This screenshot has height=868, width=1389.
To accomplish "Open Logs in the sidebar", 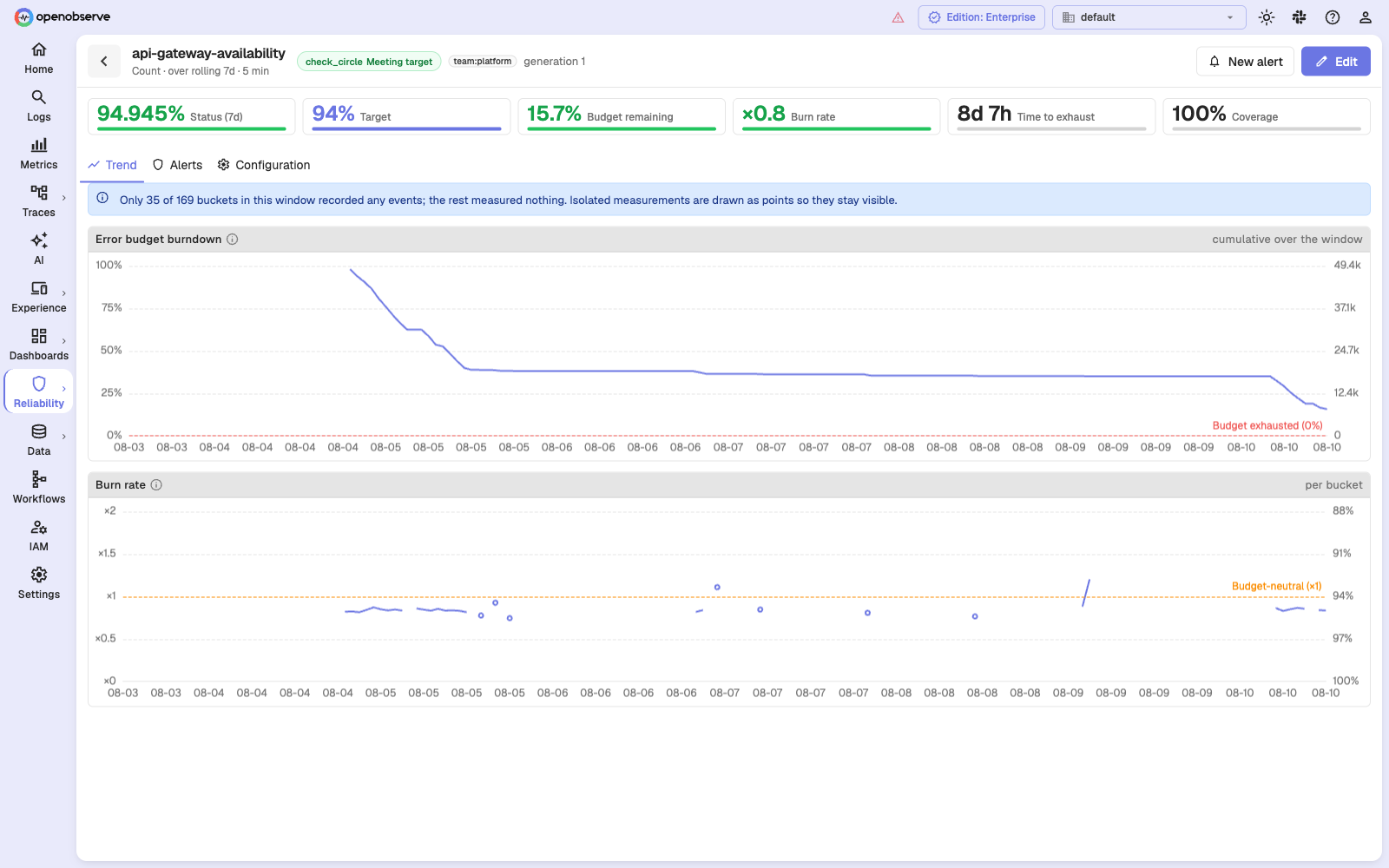I will [38, 106].
